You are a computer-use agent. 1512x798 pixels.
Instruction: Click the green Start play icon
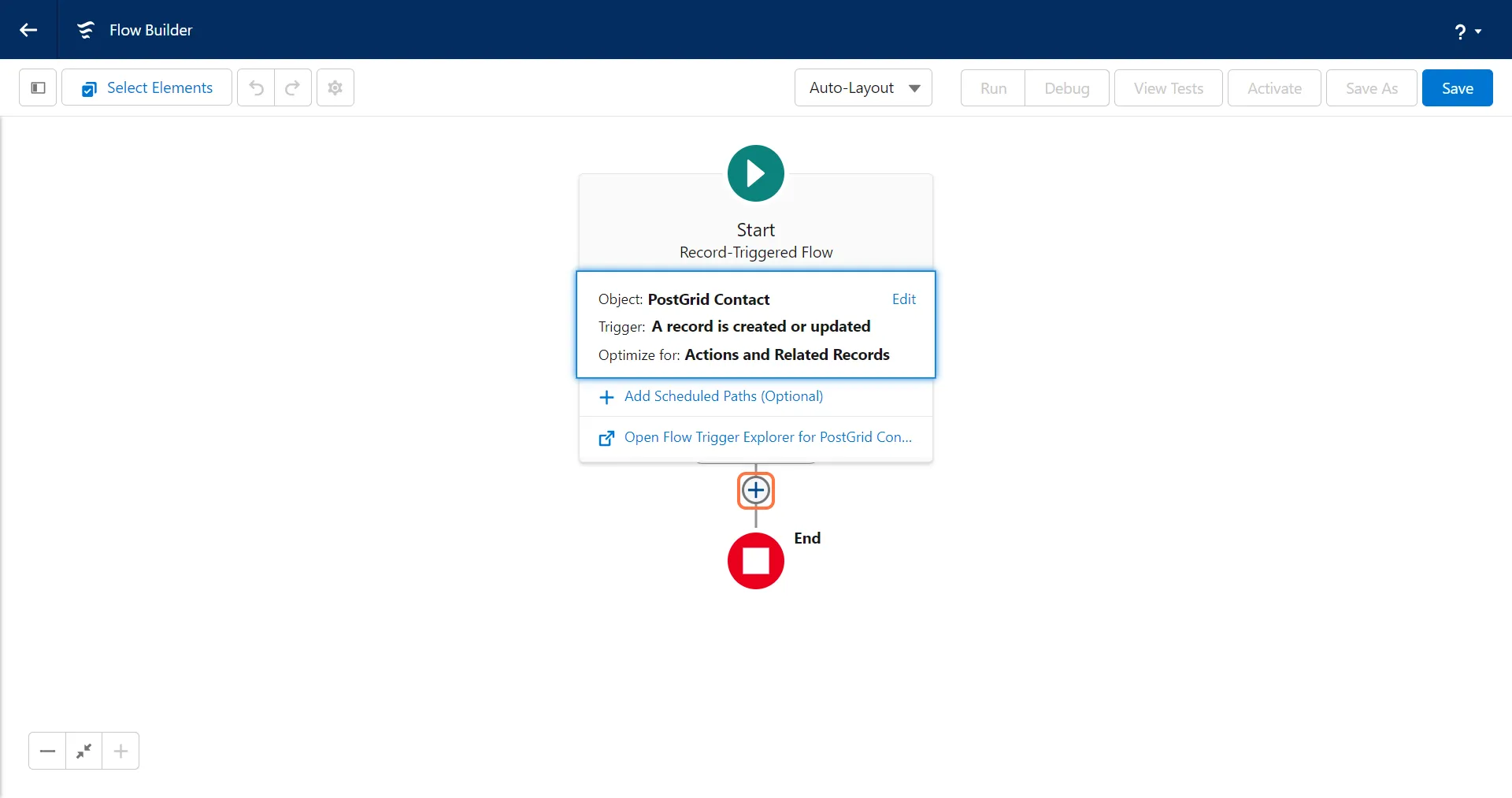click(x=755, y=173)
